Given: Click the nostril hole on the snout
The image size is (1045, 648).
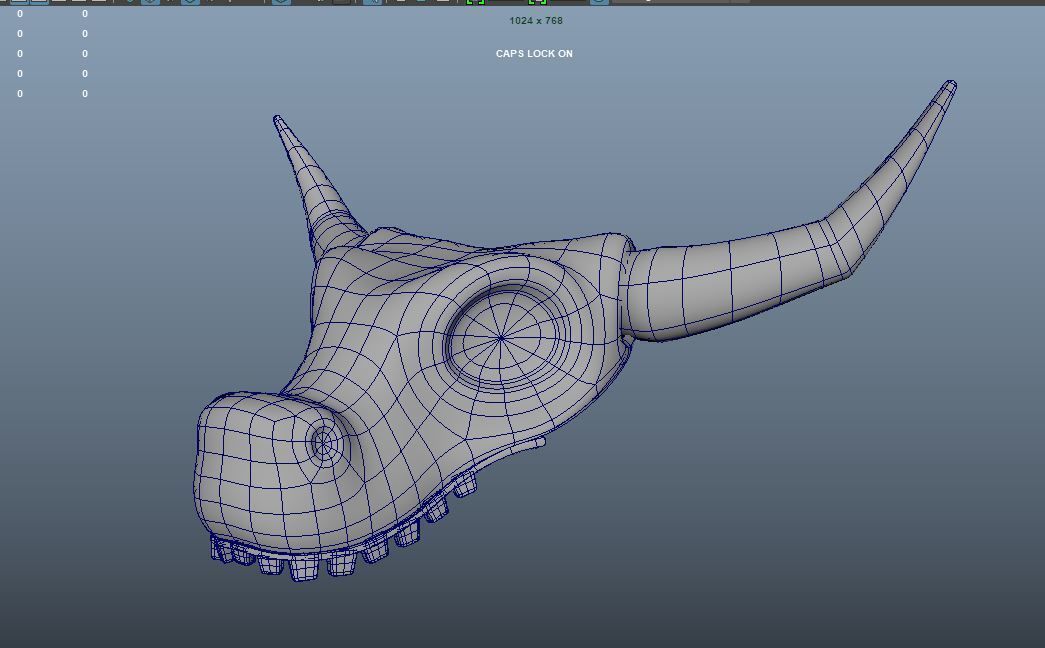Looking at the screenshot, I should pyautogui.click(x=325, y=443).
